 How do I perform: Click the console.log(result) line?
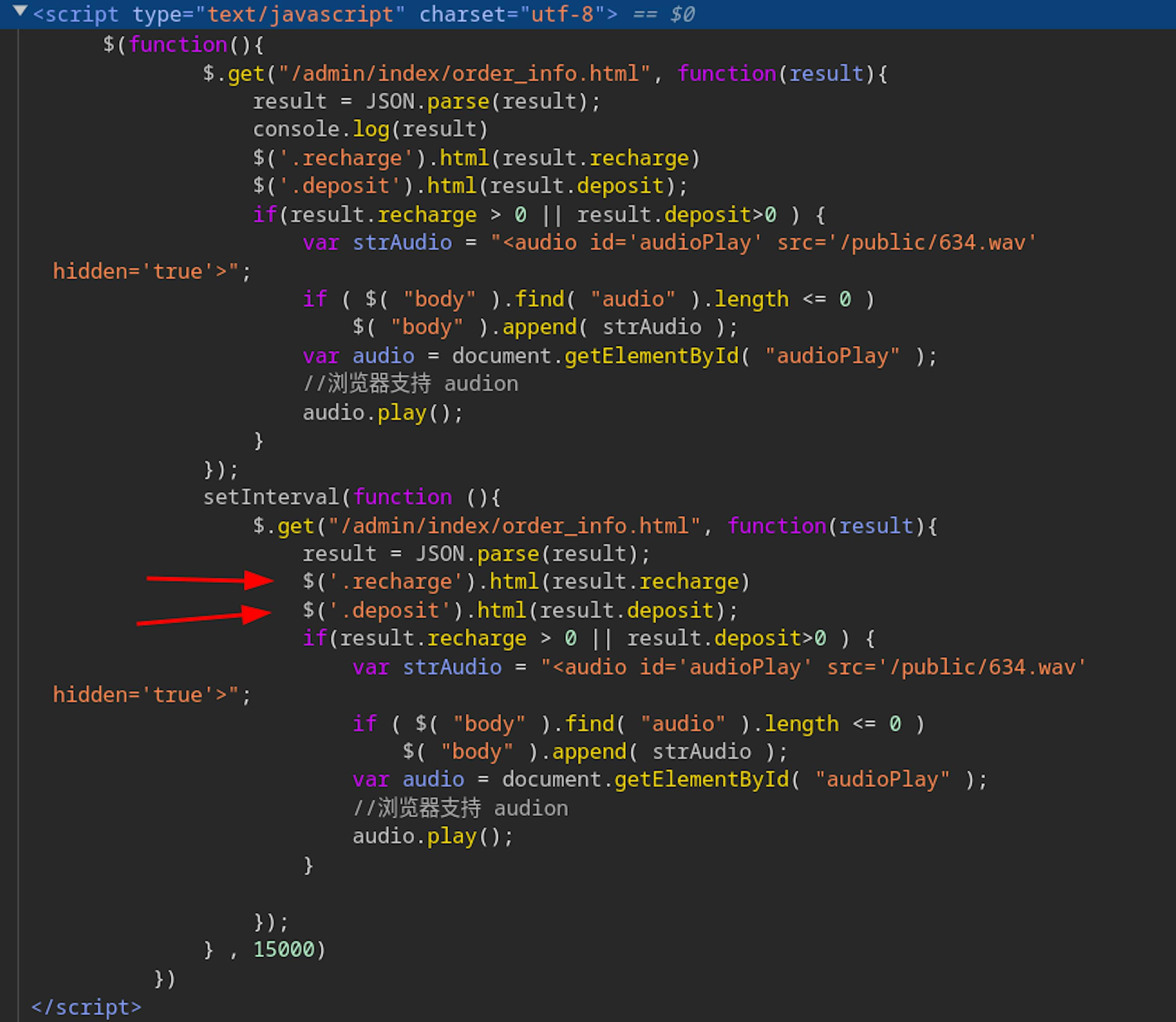pos(370,129)
